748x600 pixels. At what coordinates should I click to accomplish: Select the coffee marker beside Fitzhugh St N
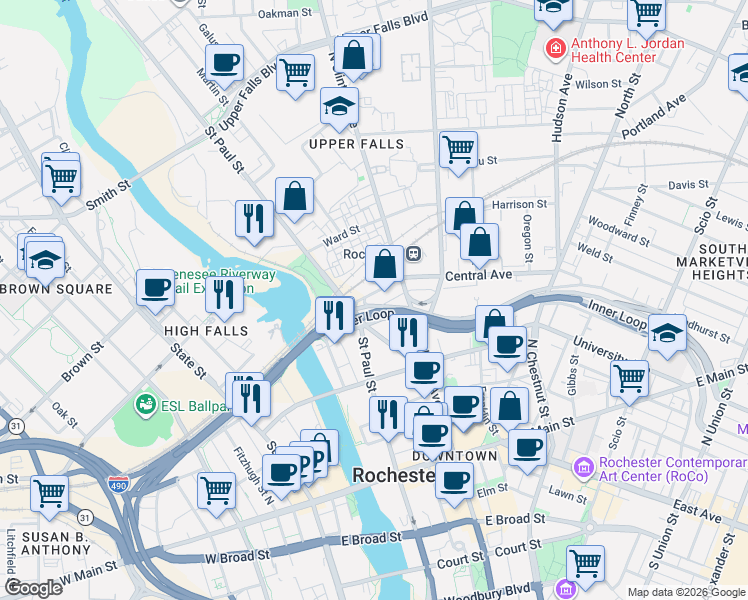[281, 474]
